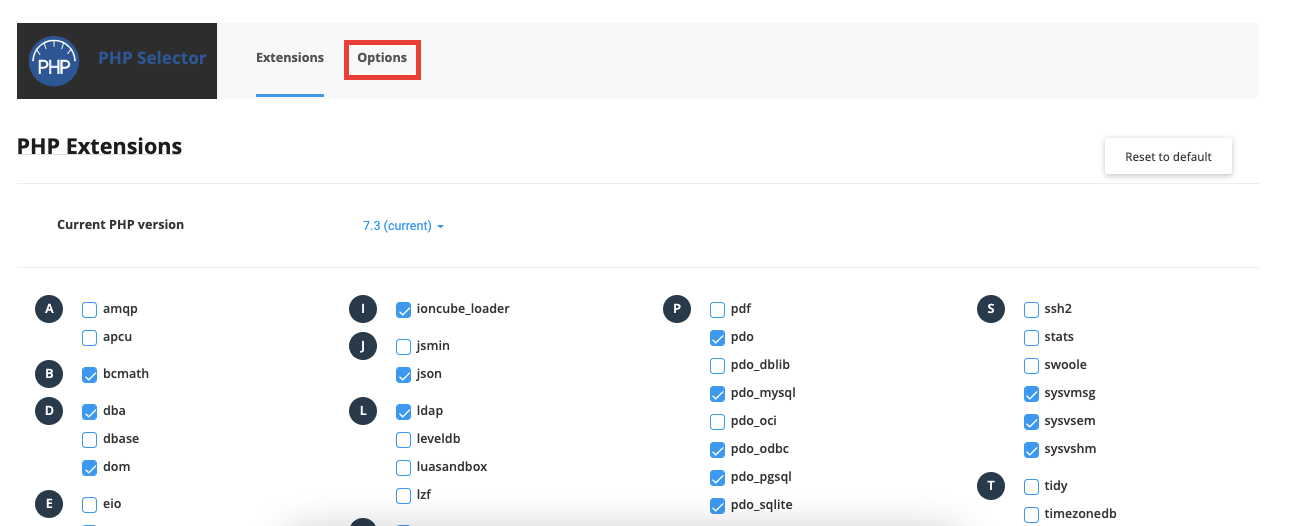Enable the ssh2 extension checkbox

pos(1032,310)
